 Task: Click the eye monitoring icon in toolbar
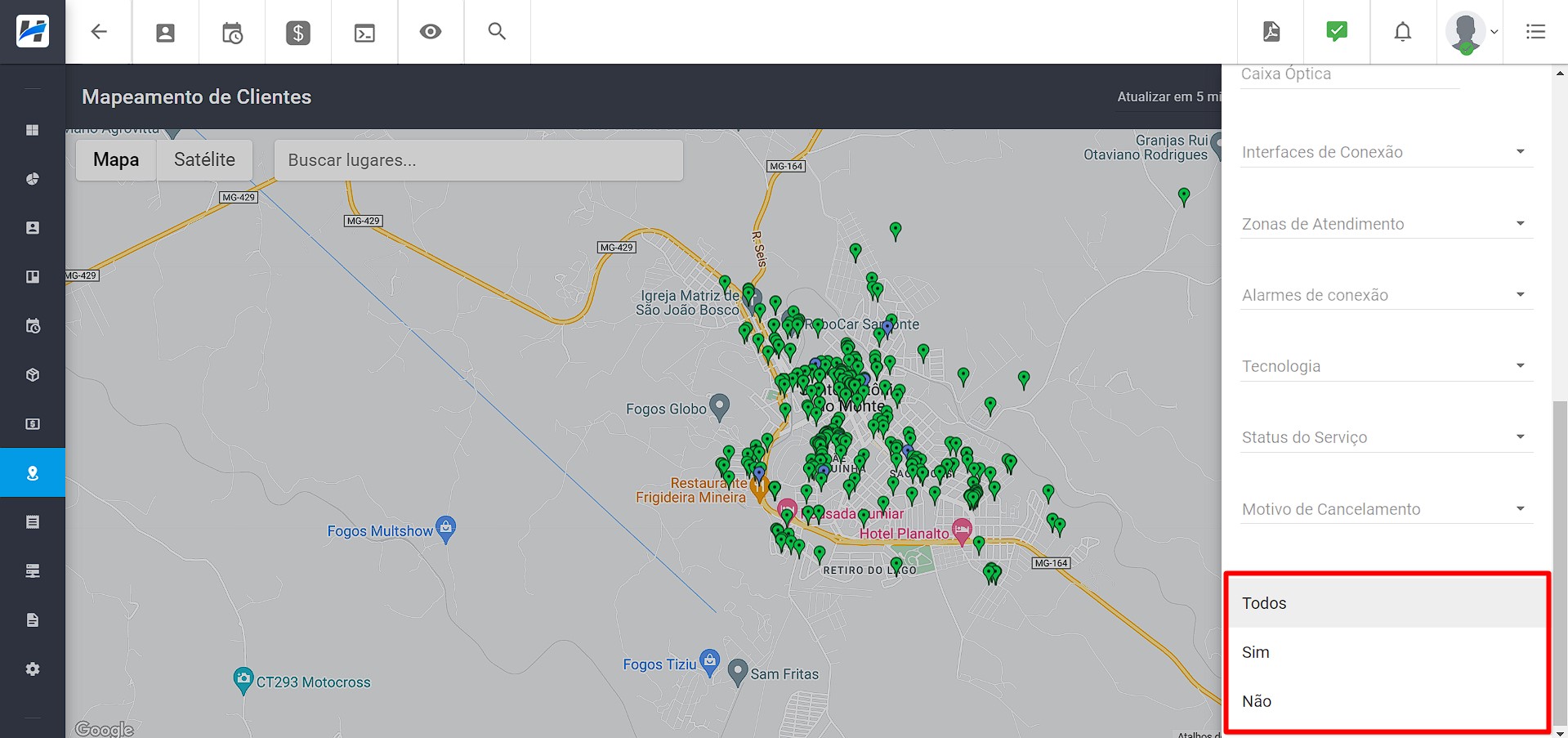click(x=431, y=32)
